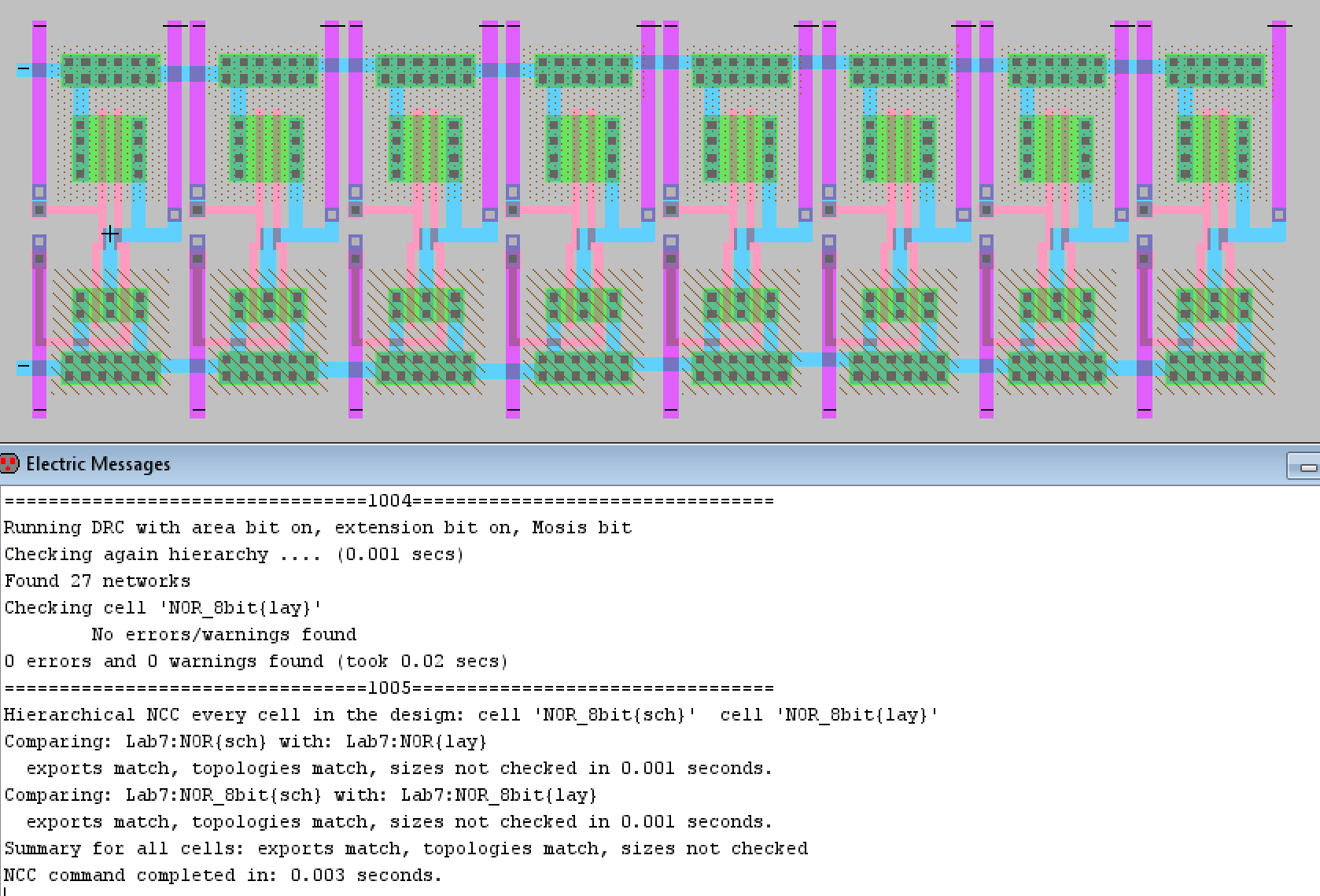Select the first cell's bottom contact block
Image resolution: width=1320 pixels, height=896 pixels.
(110, 368)
